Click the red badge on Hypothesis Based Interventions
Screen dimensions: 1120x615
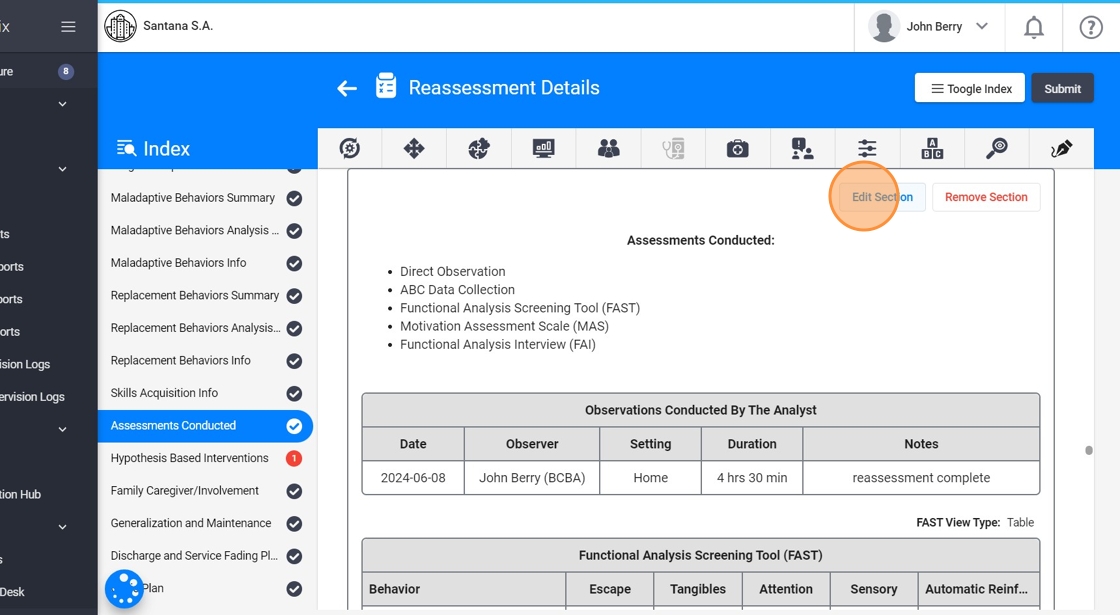(x=294, y=459)
